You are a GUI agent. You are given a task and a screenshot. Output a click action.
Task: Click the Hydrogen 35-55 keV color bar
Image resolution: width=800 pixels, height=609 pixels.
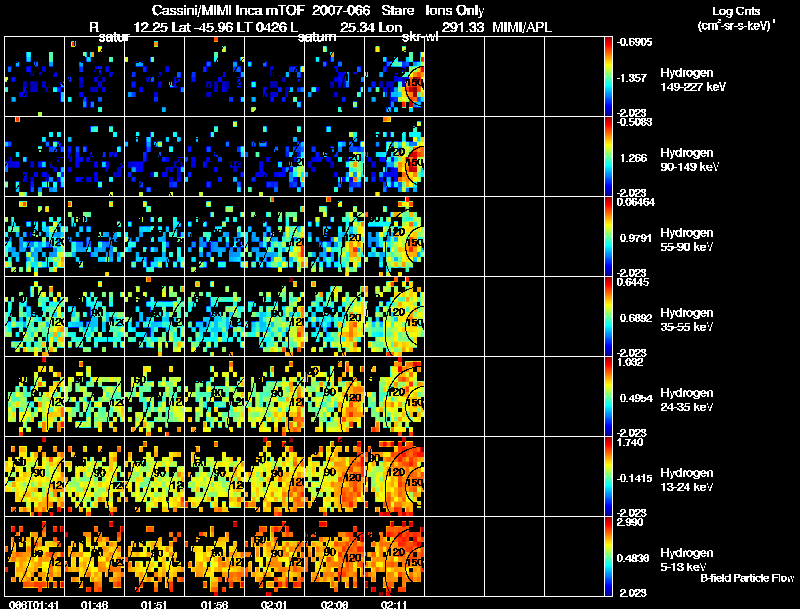[x=608, y=317]
